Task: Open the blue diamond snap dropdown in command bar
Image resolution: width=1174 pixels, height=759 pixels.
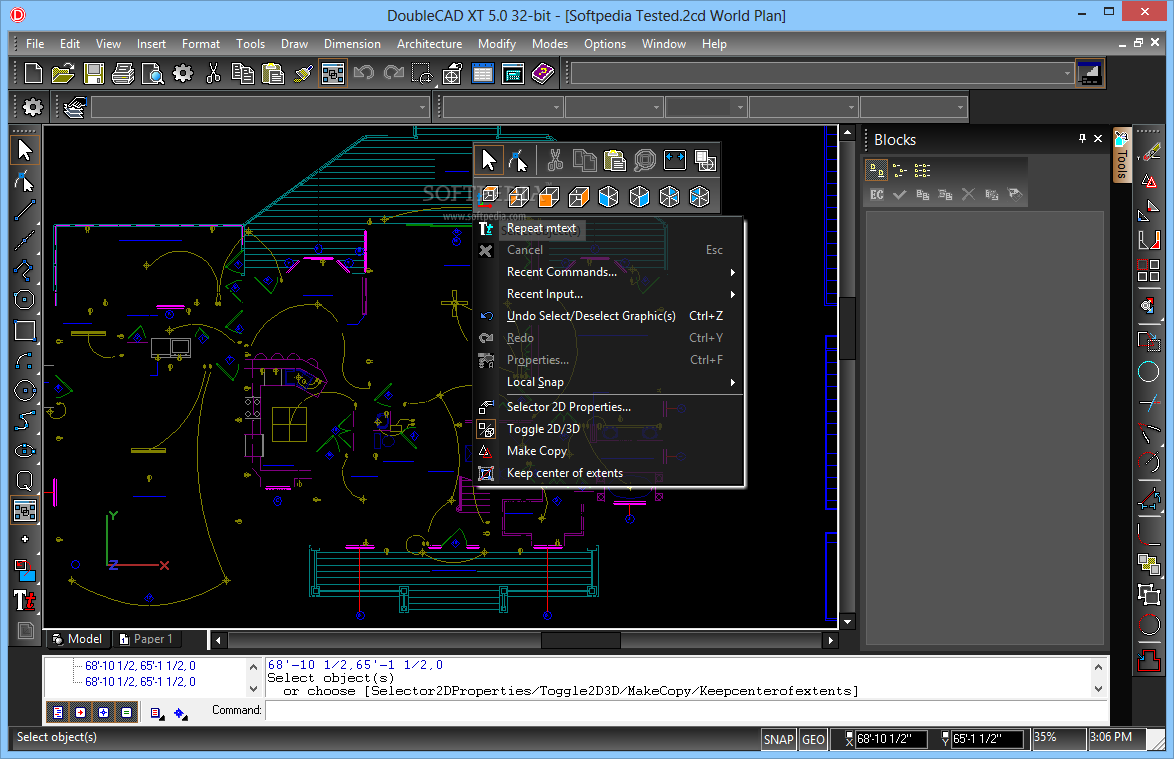Action: click(180, 713)
